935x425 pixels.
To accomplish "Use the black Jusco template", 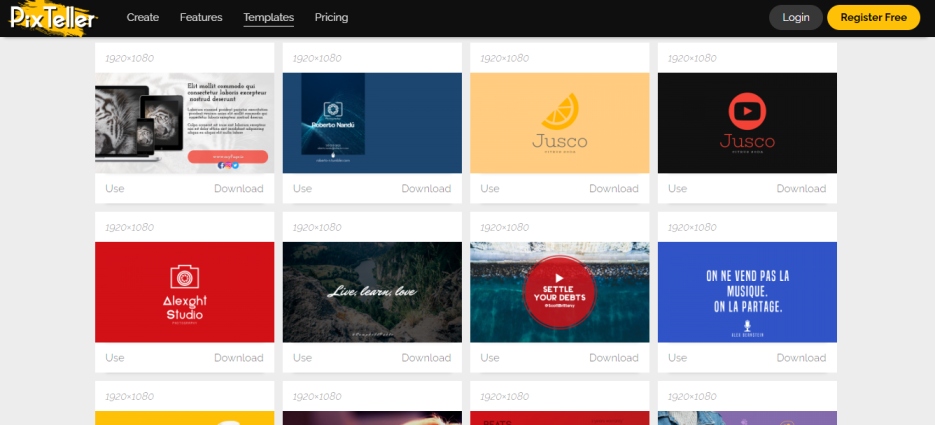I will 677,188.
